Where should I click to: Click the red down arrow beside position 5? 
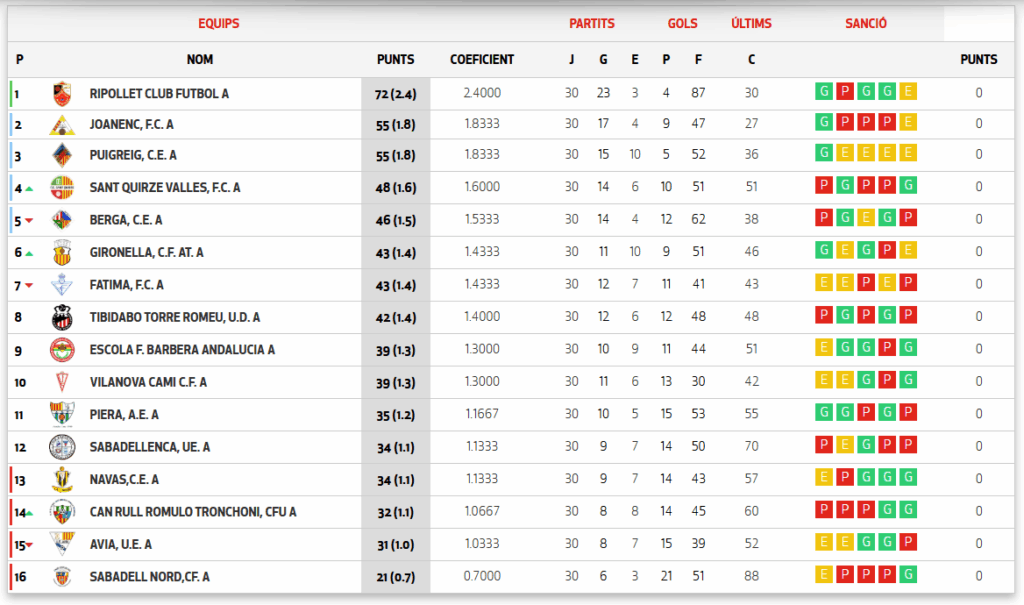(x=29, y=221)
